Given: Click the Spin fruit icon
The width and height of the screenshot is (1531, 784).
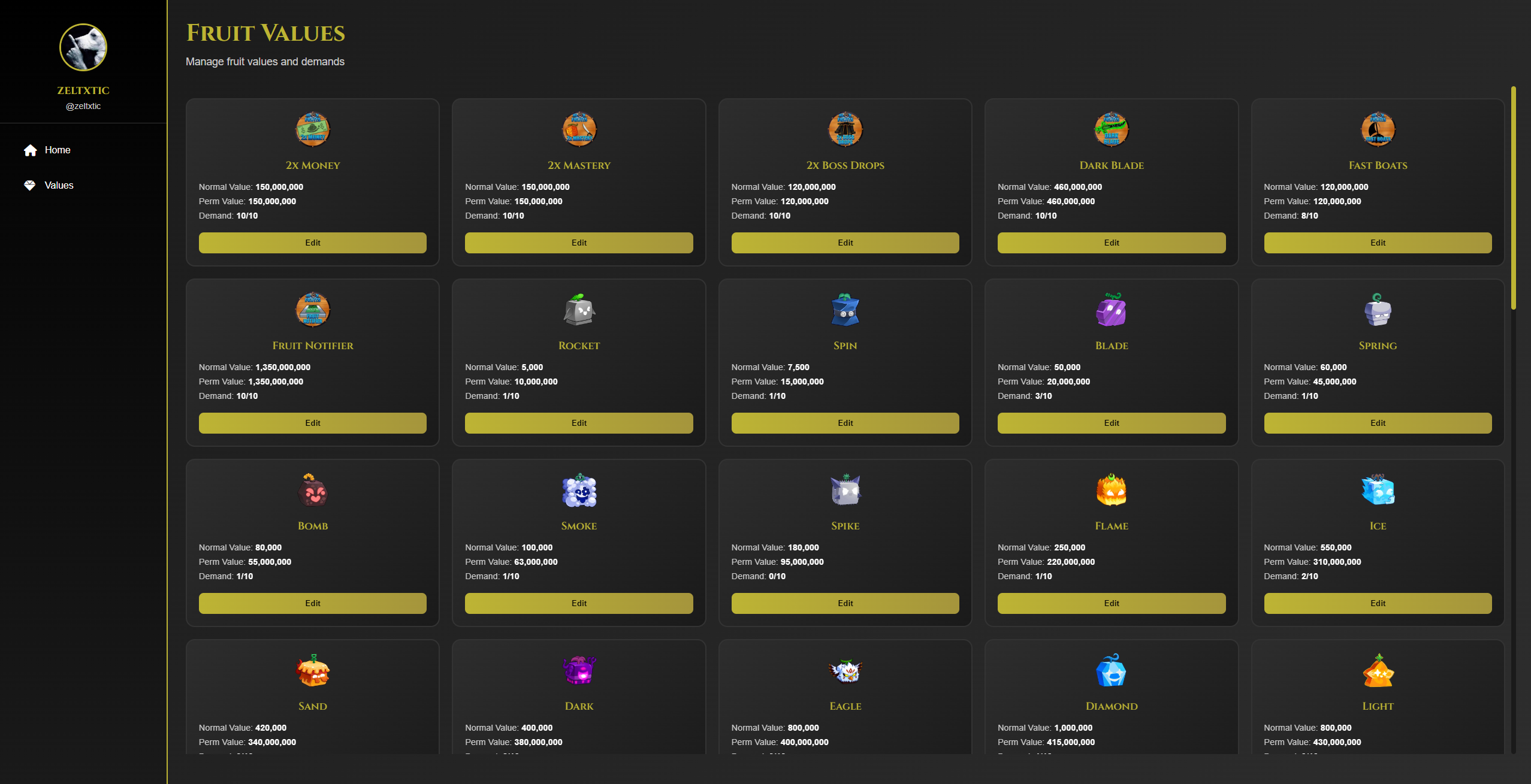Looking at the screenshot, I should tap(845, 310).
